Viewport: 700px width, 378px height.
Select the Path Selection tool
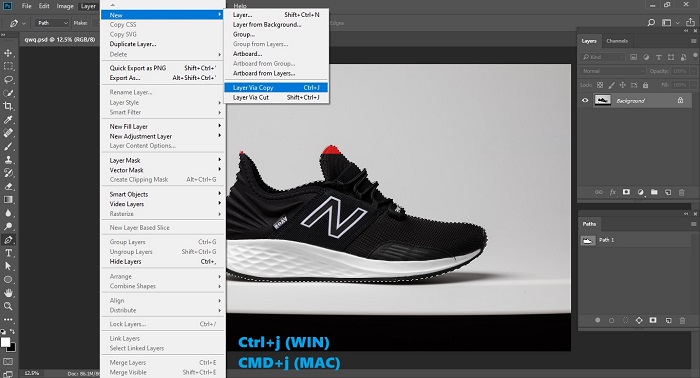8,266
